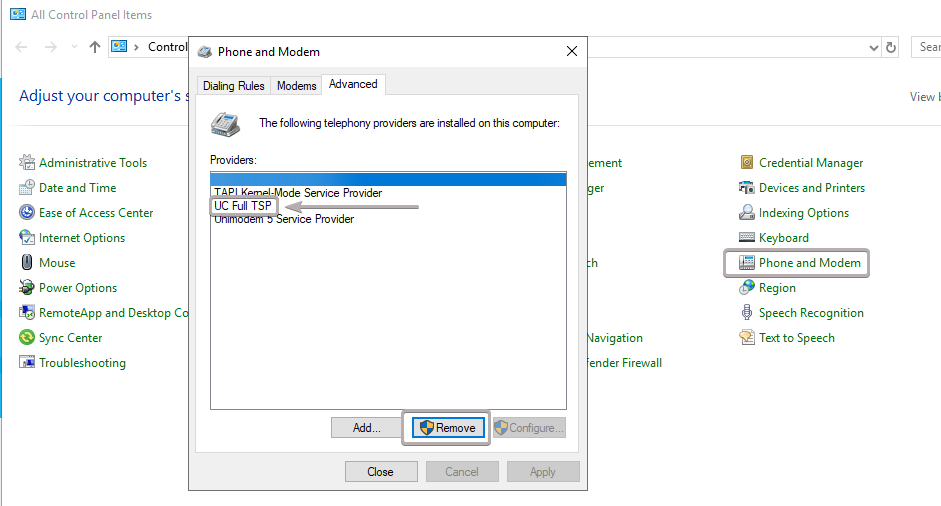Click the Remove button
The width and height of the screenshot is (941, 506).
(446, 428)
